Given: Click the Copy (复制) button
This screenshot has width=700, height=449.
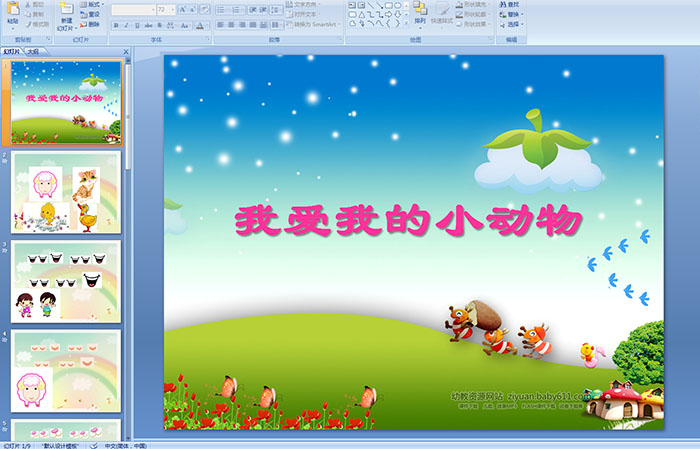Looking at the screenshot, I should click(34, 14).
